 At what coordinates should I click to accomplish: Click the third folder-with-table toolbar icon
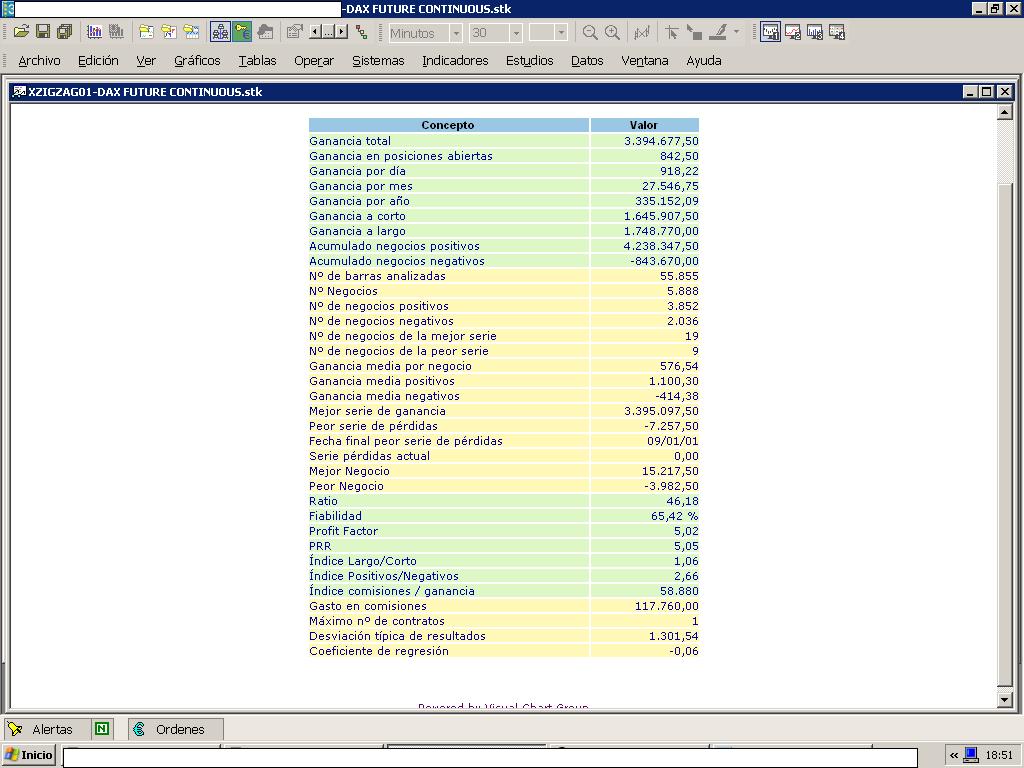click(x=191, y=31)
